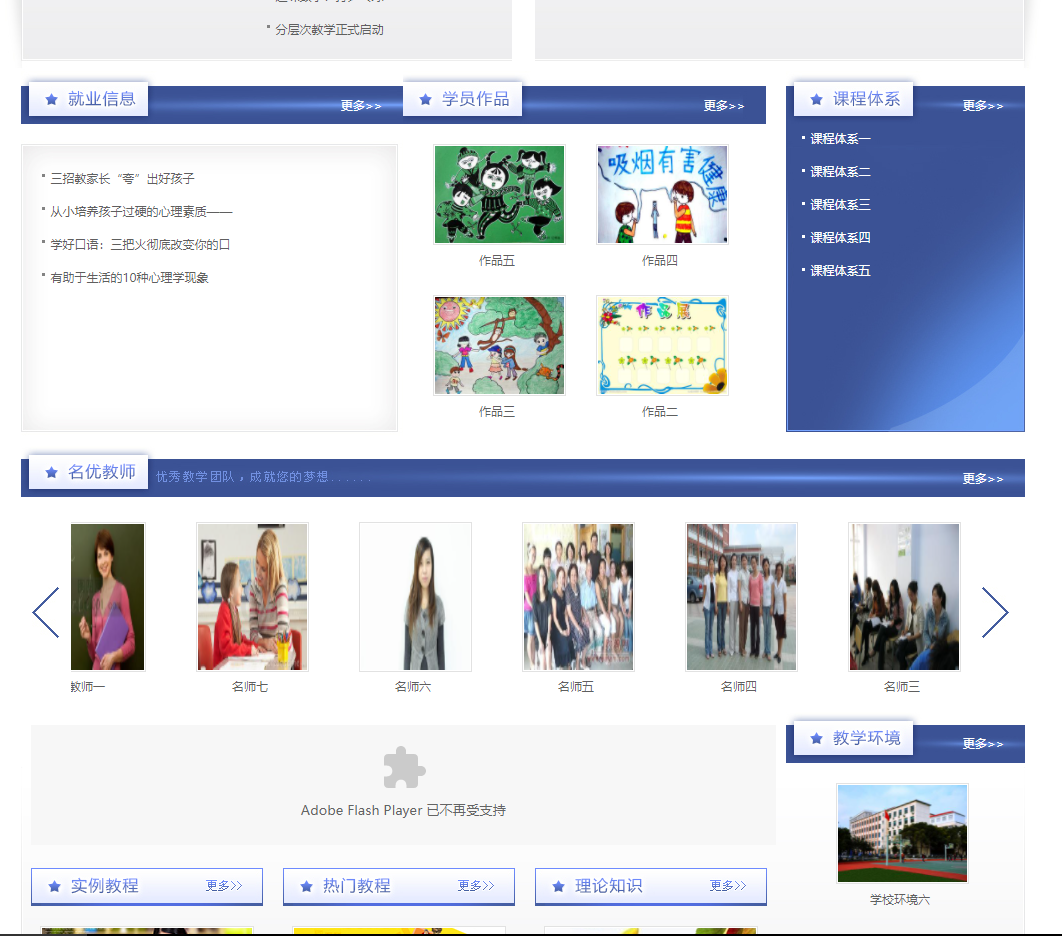Click the Adobe Flash Player 已不再受支持 message
Viewport: 1062px width, 936px height.
pyautogui.click(x=404, y=811)
